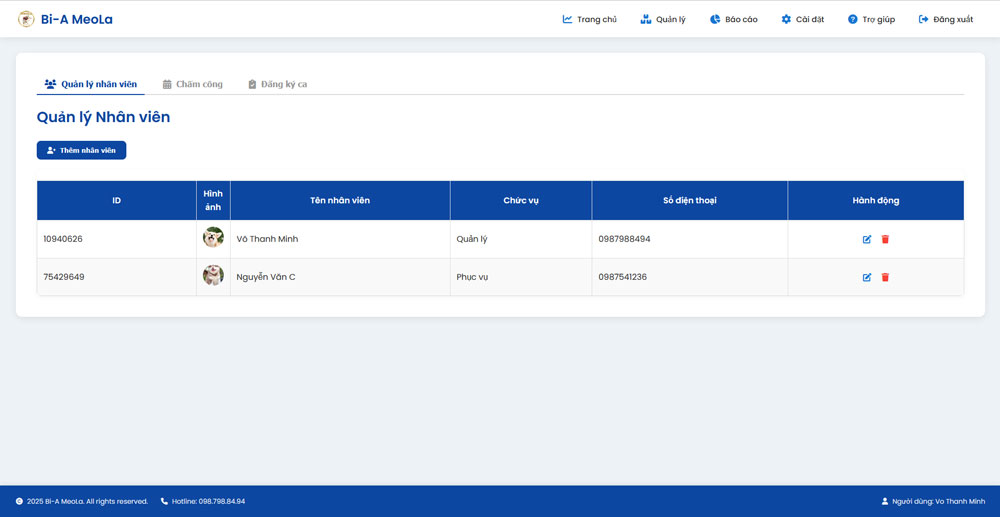Click the edit icon for Võ Thanh Minh
The height and width of the screenshot is (517, 1000).
867,239
